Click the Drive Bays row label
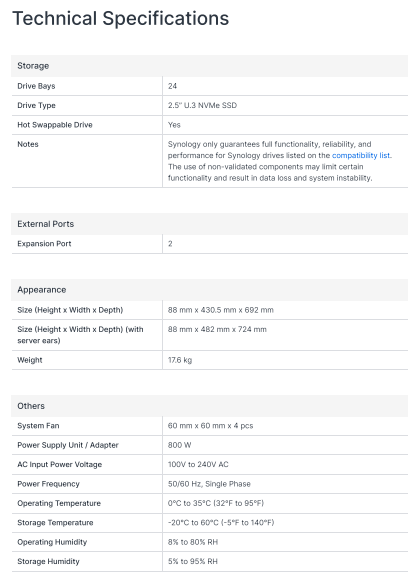The width and height of the screenshot is (413, 576). coord(36,86)
